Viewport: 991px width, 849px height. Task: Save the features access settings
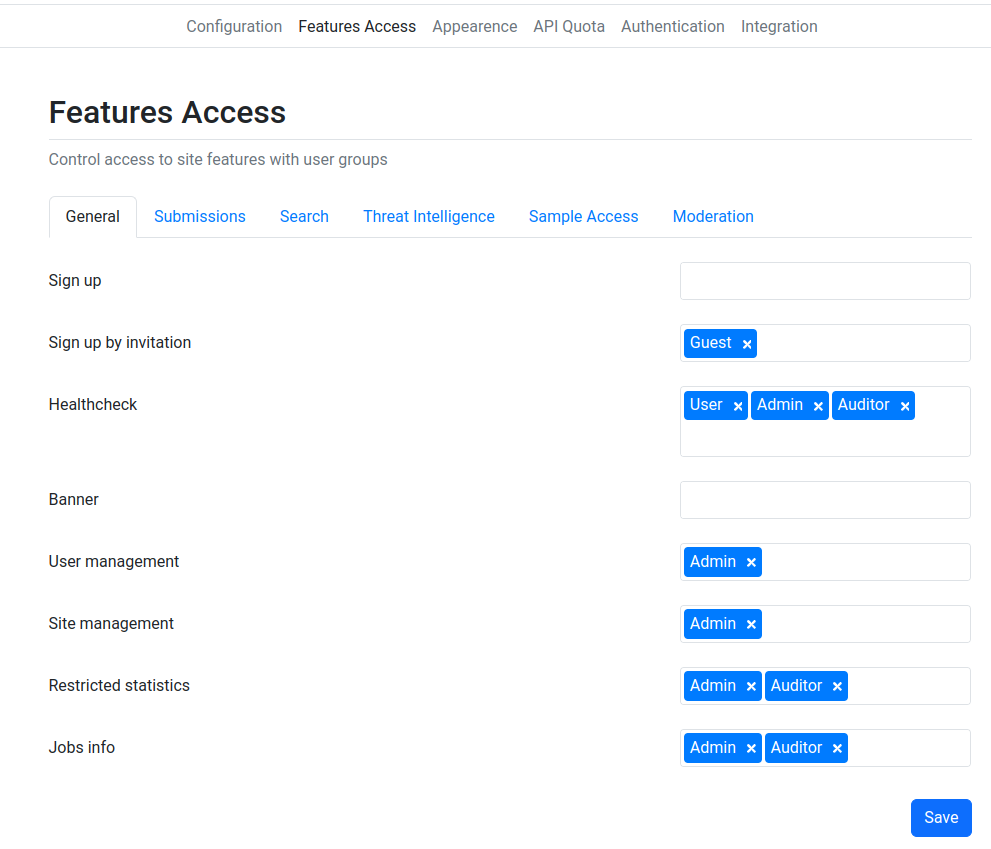pos(941,817)
